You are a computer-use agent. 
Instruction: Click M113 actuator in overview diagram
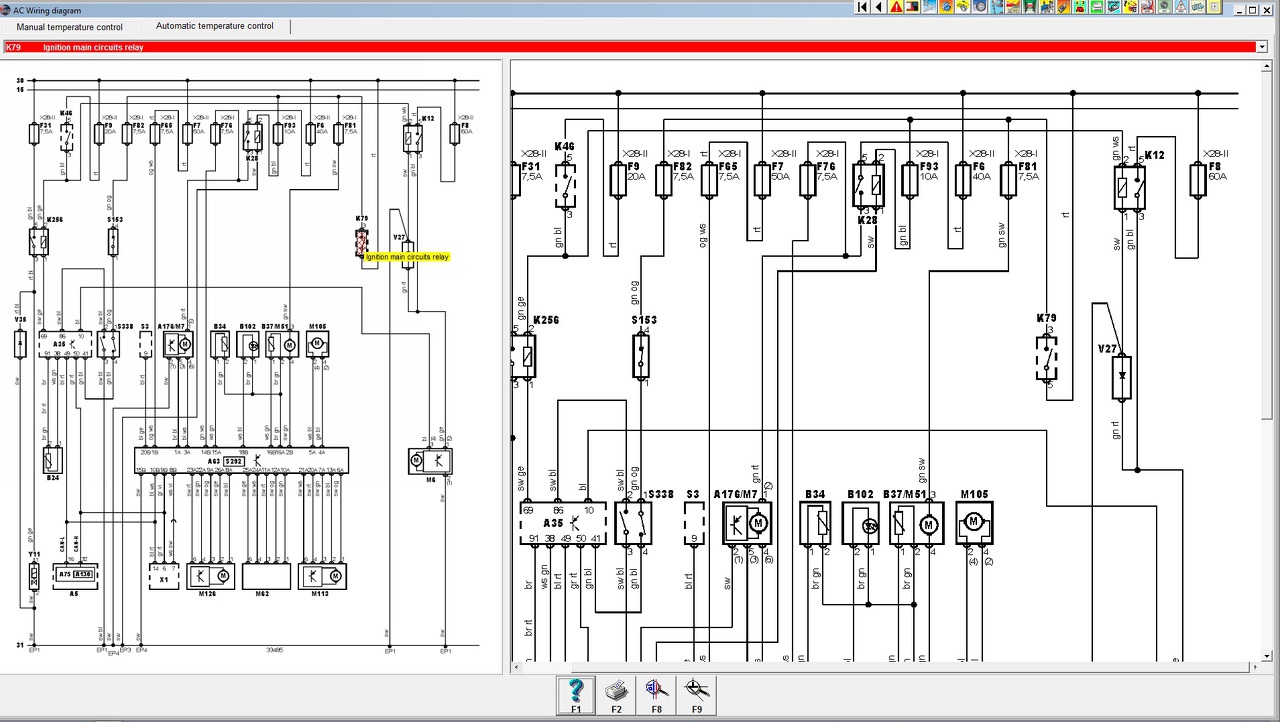coord(322,576)
